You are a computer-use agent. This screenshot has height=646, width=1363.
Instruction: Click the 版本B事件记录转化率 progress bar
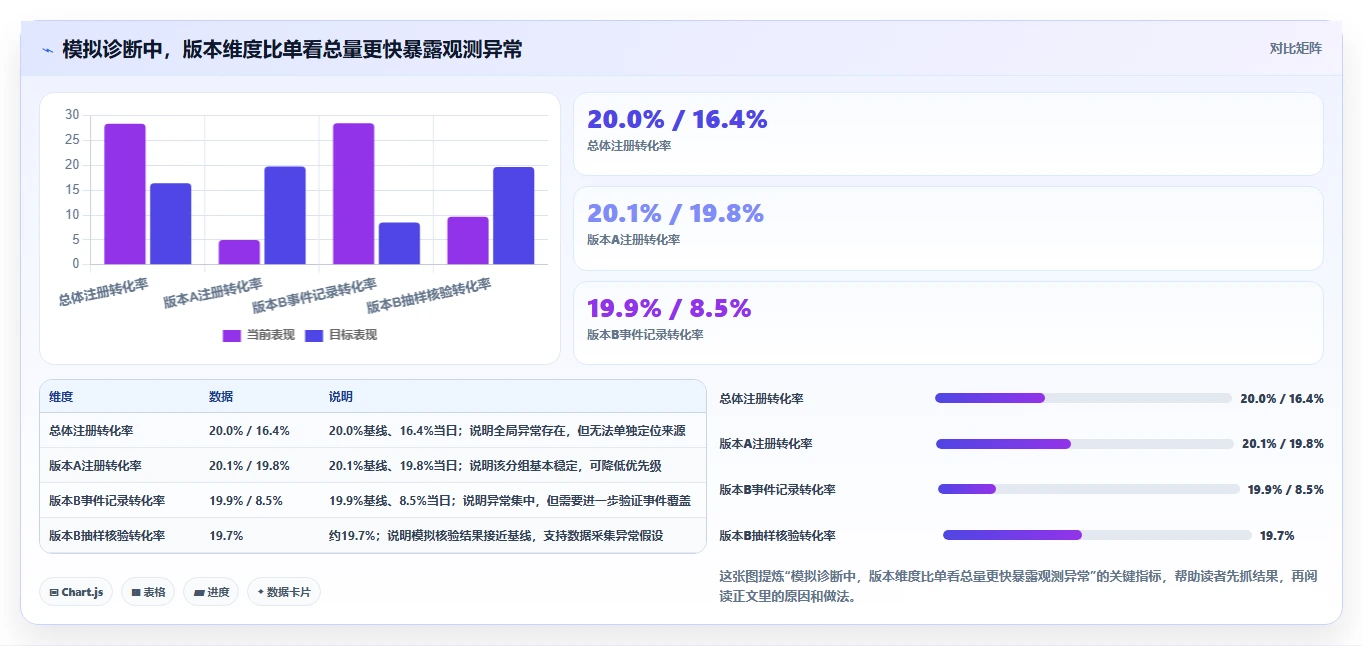[1089, 489]
